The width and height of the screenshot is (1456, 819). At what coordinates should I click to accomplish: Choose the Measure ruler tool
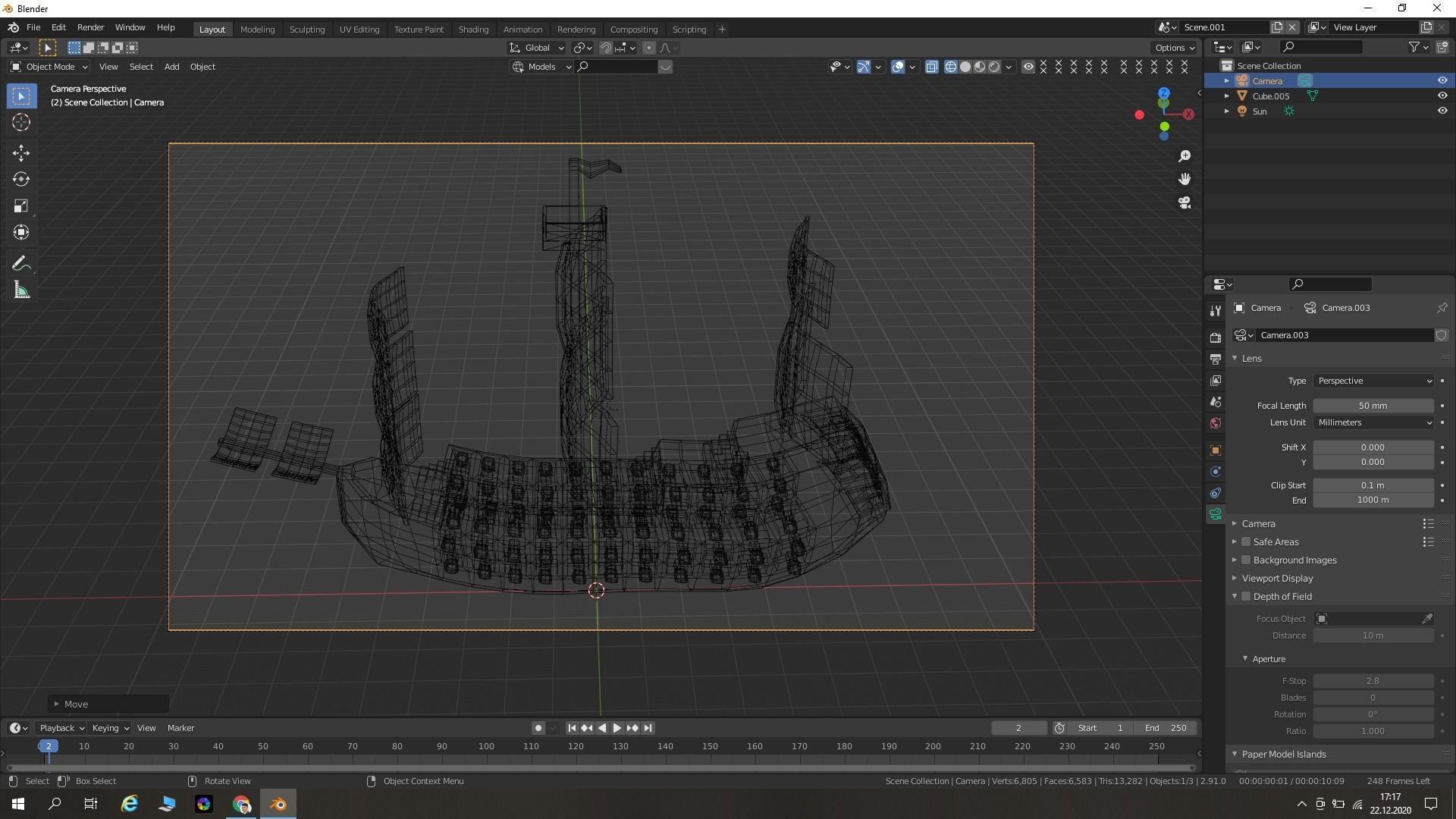(x=21, y=290)
